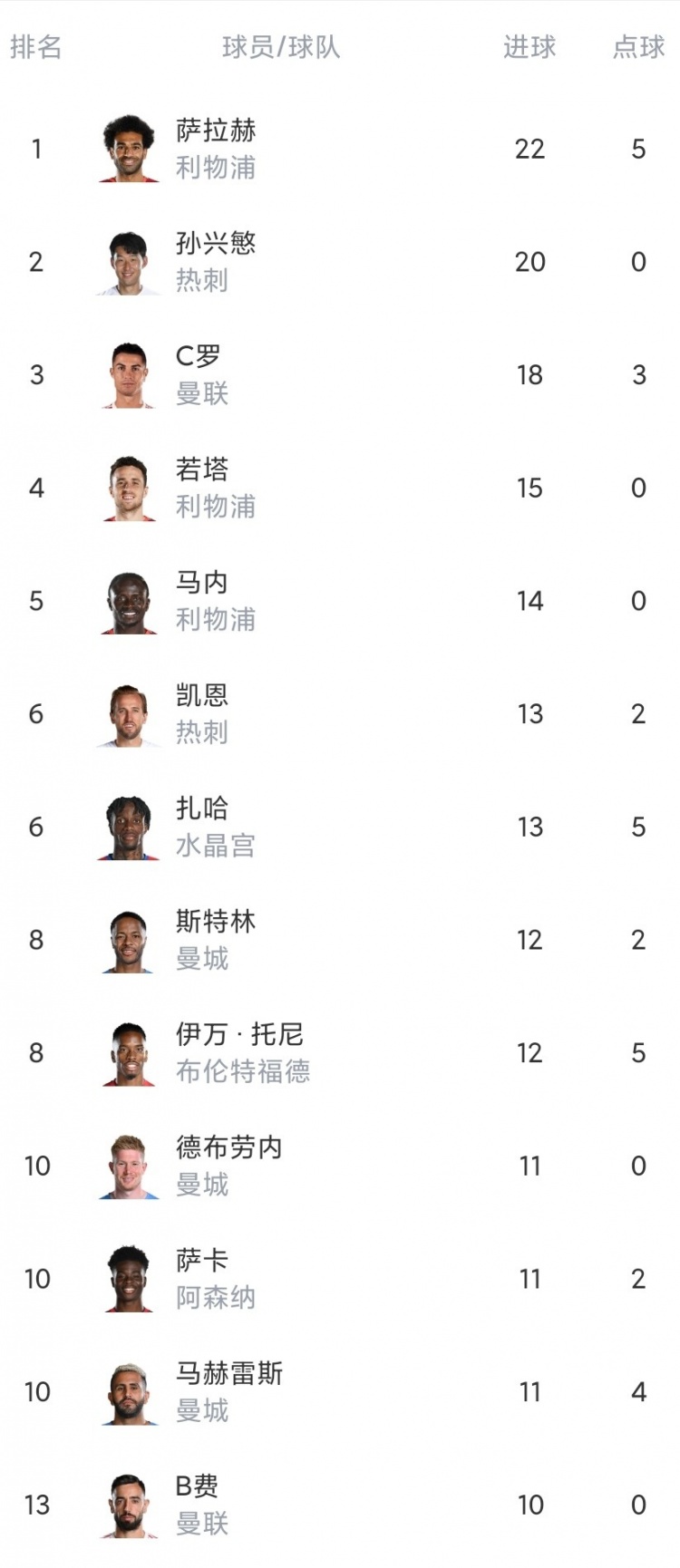The width and height of the screenshot is (680, 1568).
Task: Sort by 进球 column header
Action: click(529, 47)
